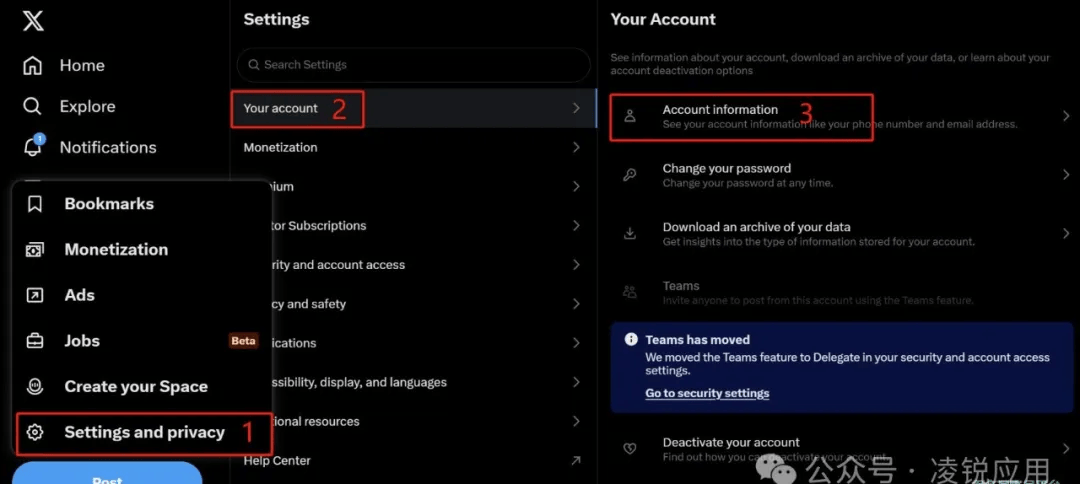The width and height of the screenshot is (1080, 484).
Task: Open Settings and privacy menu entry
Action: pyautogui.click(x=144, y=433)
